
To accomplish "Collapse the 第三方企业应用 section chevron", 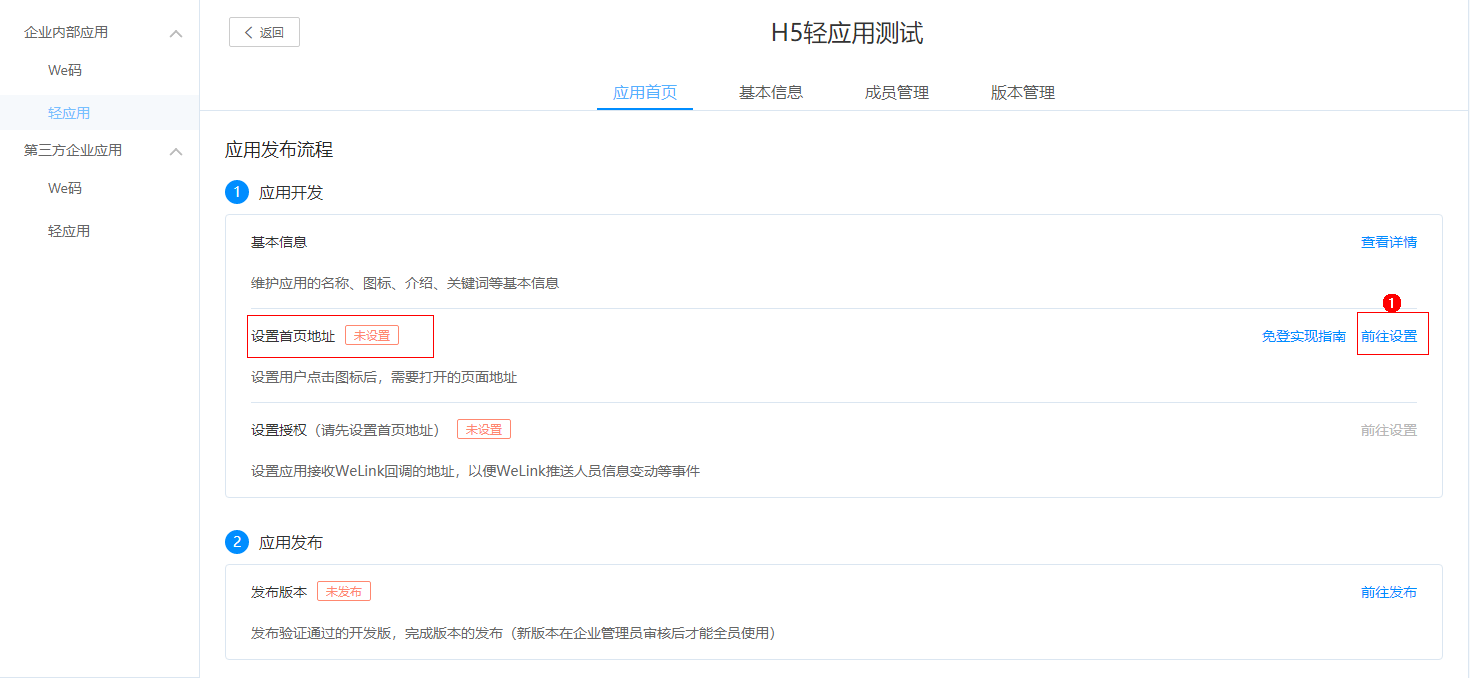I will tap(176, 151).
